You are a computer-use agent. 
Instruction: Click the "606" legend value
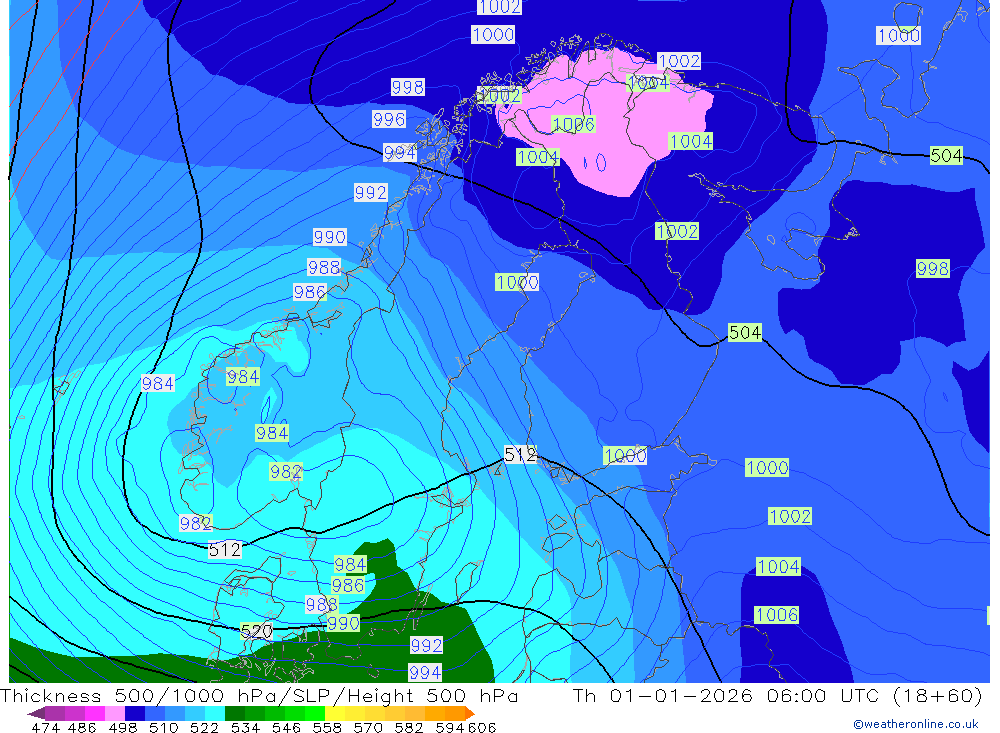click(x=482, y=727)
